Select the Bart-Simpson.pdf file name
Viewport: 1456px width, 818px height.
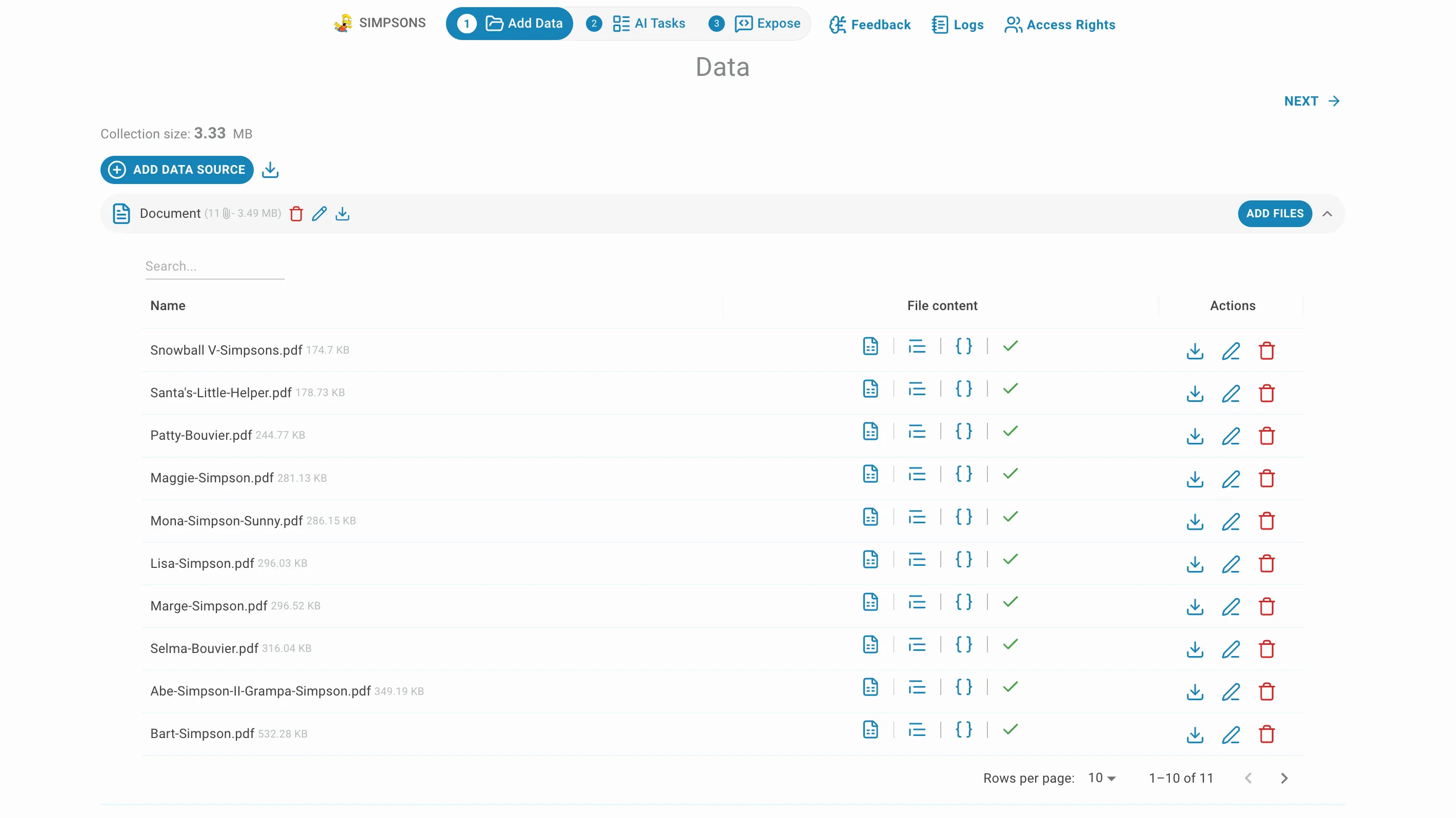tap(203, 734)
